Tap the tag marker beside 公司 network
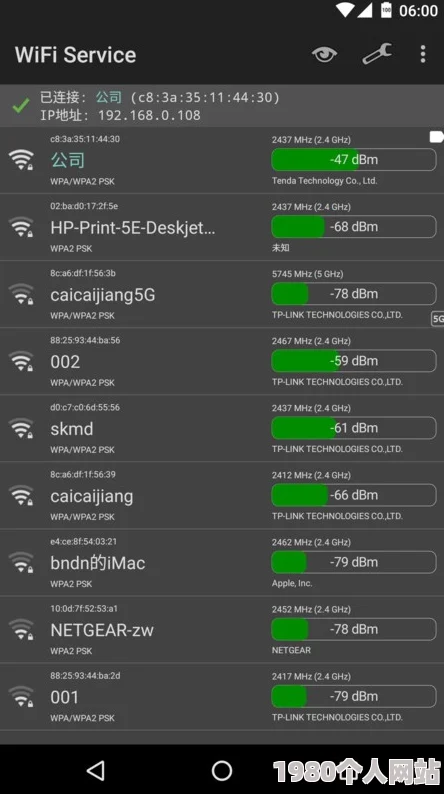 point(436,137)
